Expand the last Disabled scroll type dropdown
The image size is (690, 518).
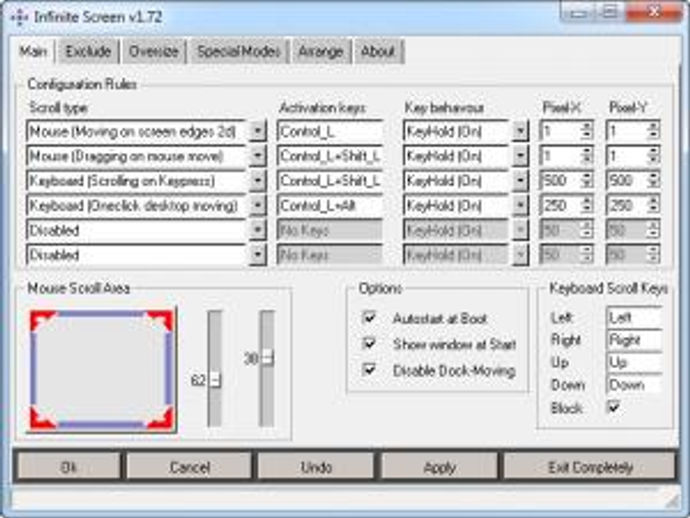(x=258, y=255)
